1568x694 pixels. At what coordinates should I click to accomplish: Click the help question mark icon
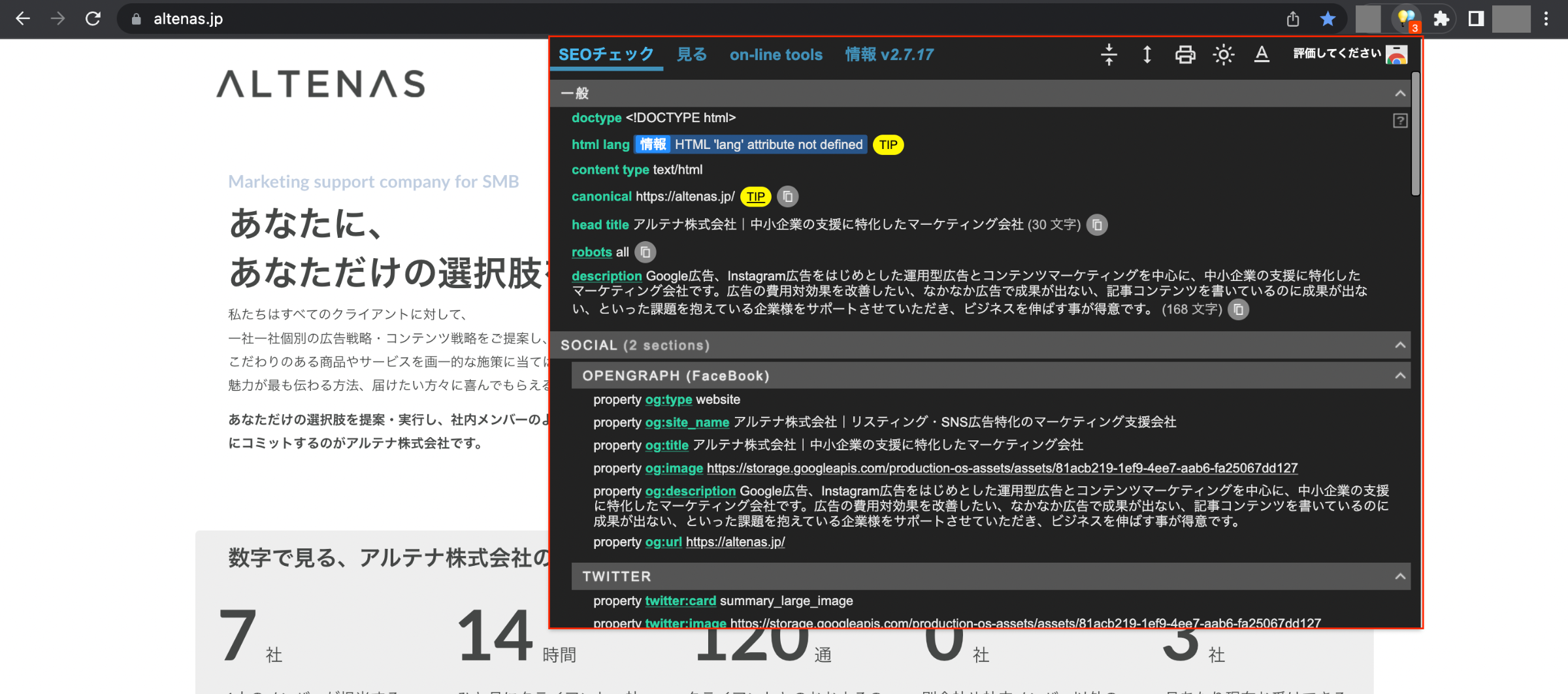pyautogui.click(x=1400, y=120)
